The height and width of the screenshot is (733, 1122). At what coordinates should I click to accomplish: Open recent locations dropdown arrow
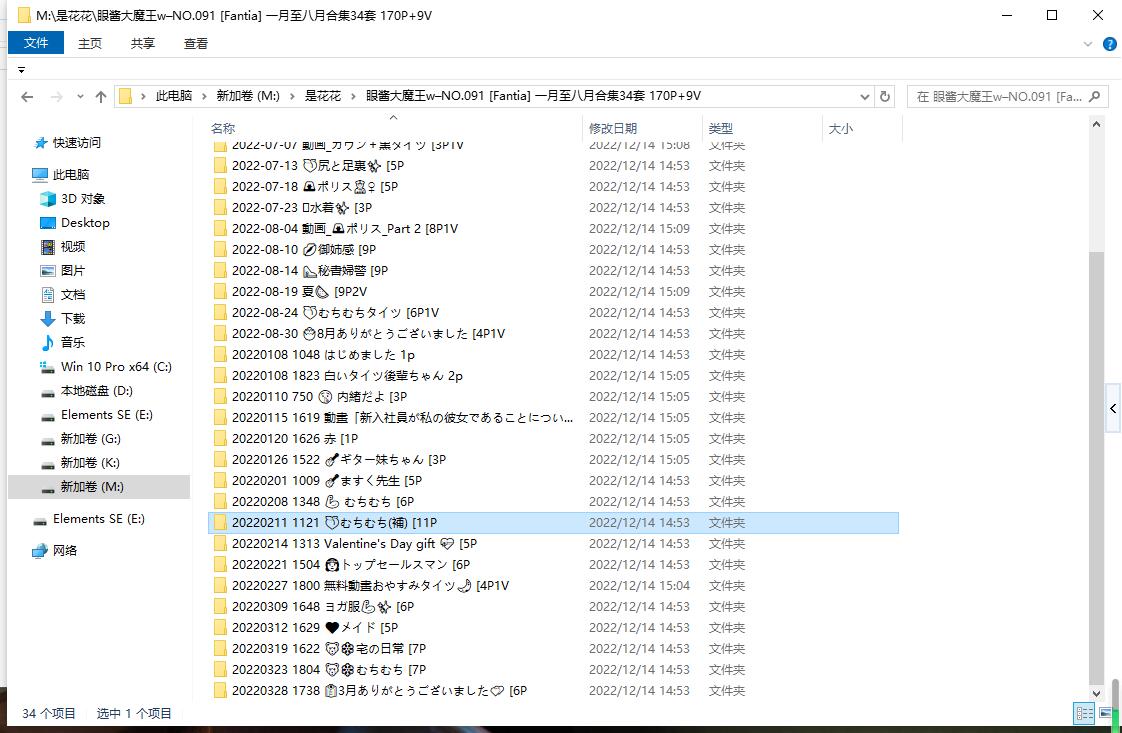coord(78,97)
